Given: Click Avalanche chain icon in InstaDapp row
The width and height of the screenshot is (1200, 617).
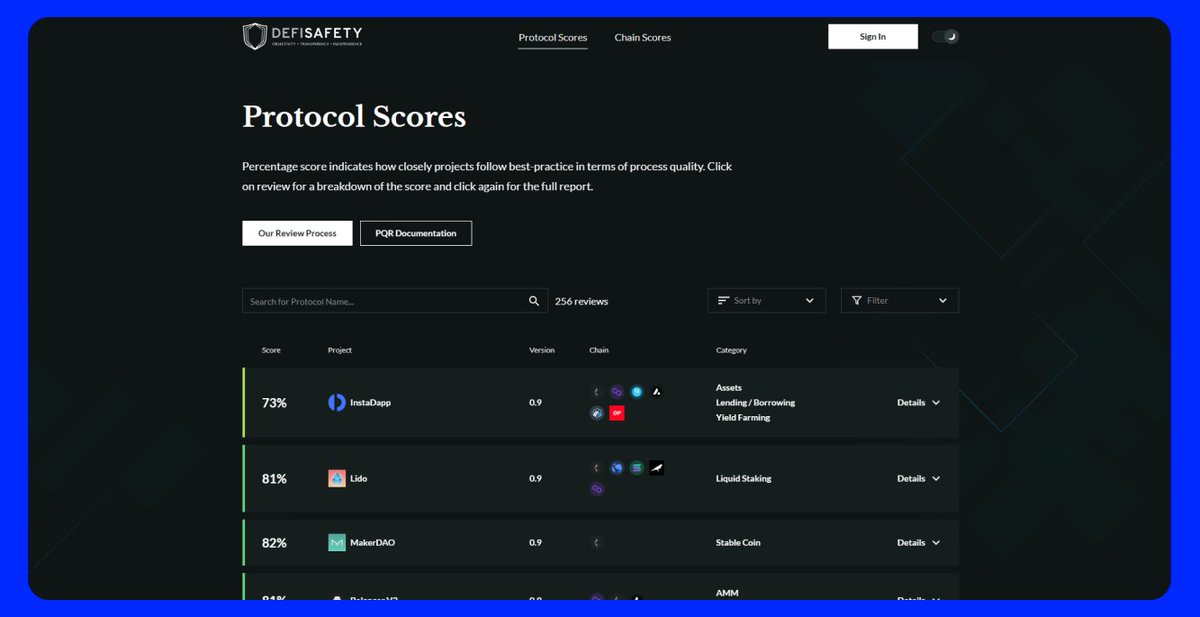Looking at the screenshot, I should click(657, 392).
